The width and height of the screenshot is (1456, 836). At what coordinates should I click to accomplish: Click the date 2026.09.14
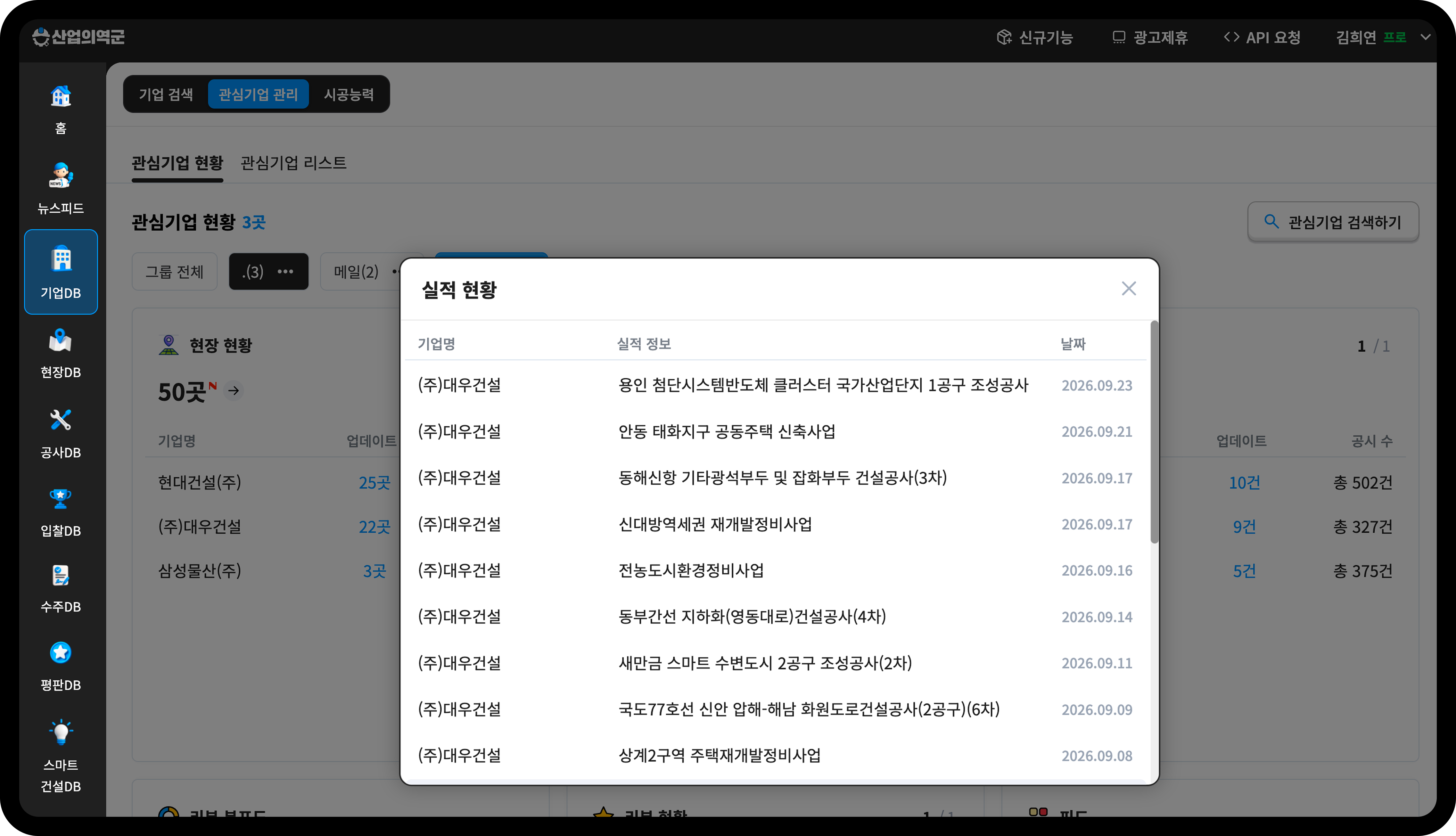tap(1097, 617)
